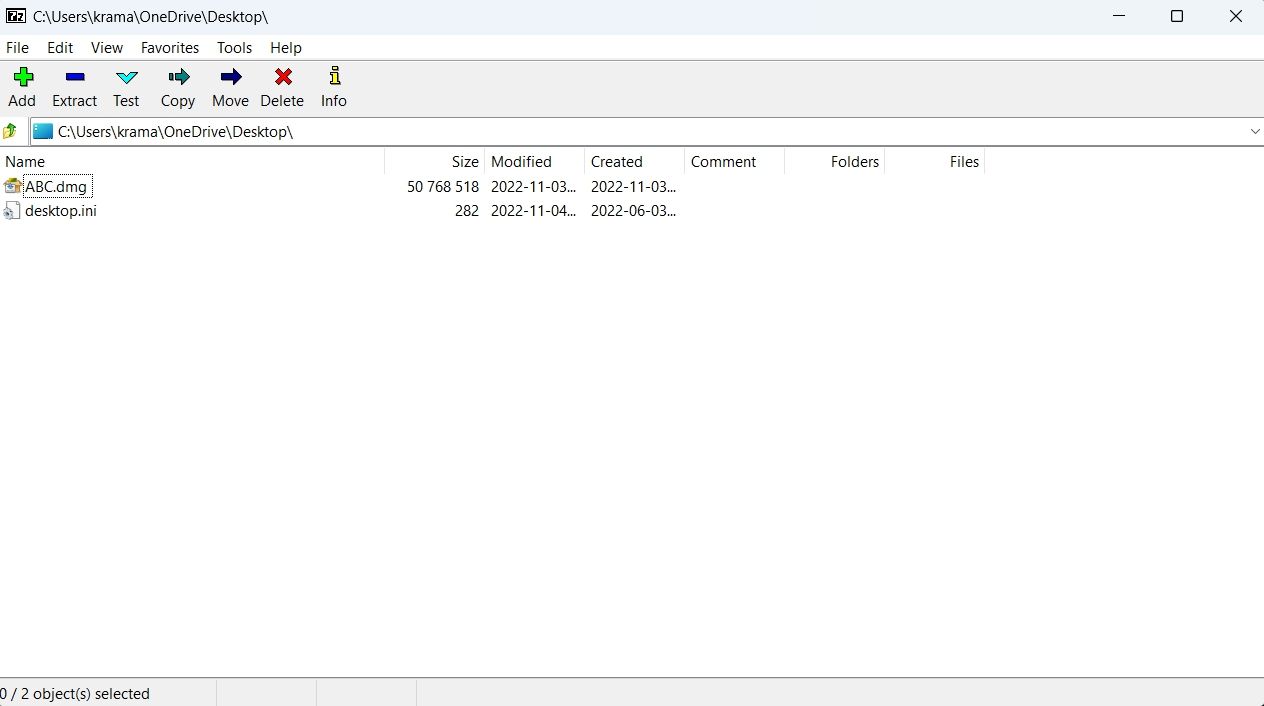Open the Info toolbar icon
Image resolution: width=1264 pixels, height=706 pixels.
pyautogui.click(x=333, y=87)
